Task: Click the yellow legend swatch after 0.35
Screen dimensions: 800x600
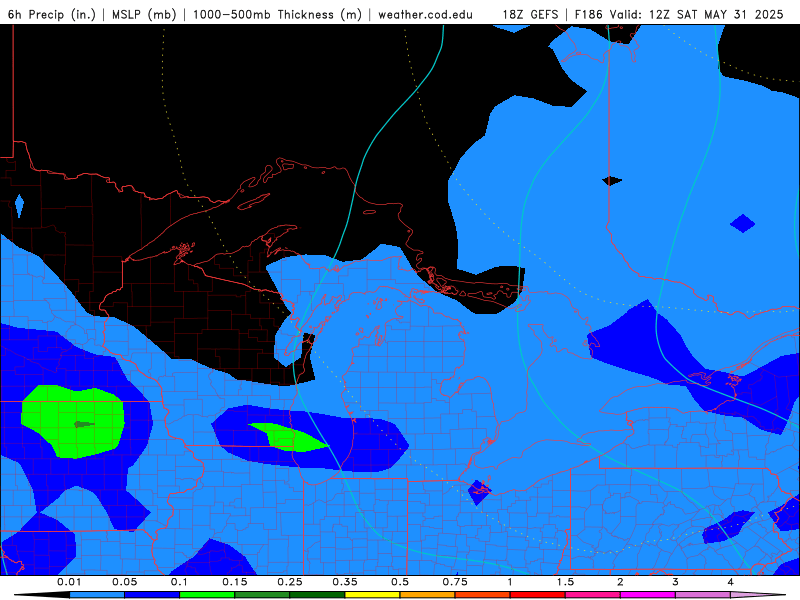Action: coord(372,595)
